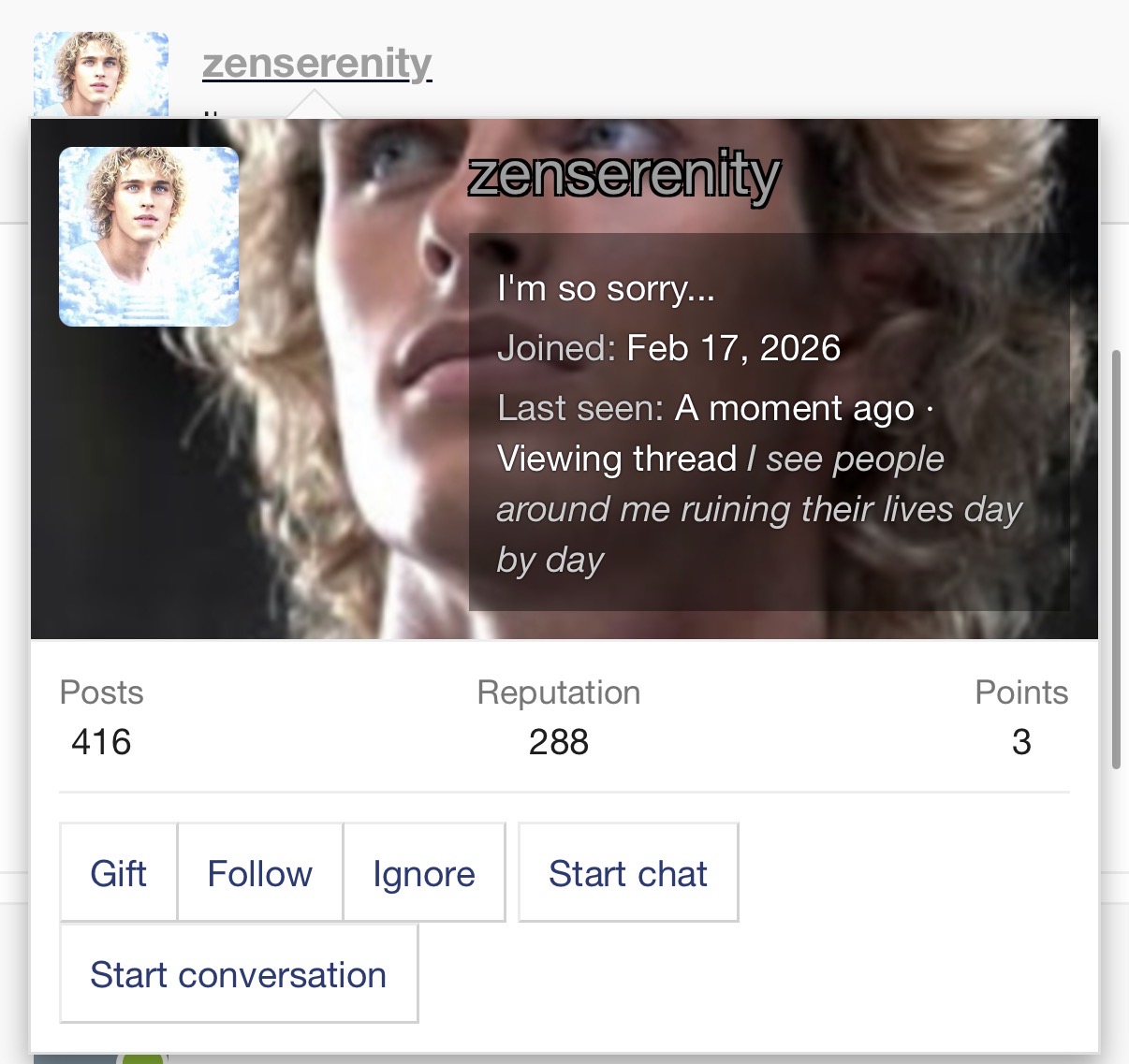
Task: Select the Points label
Action: 1021,692
